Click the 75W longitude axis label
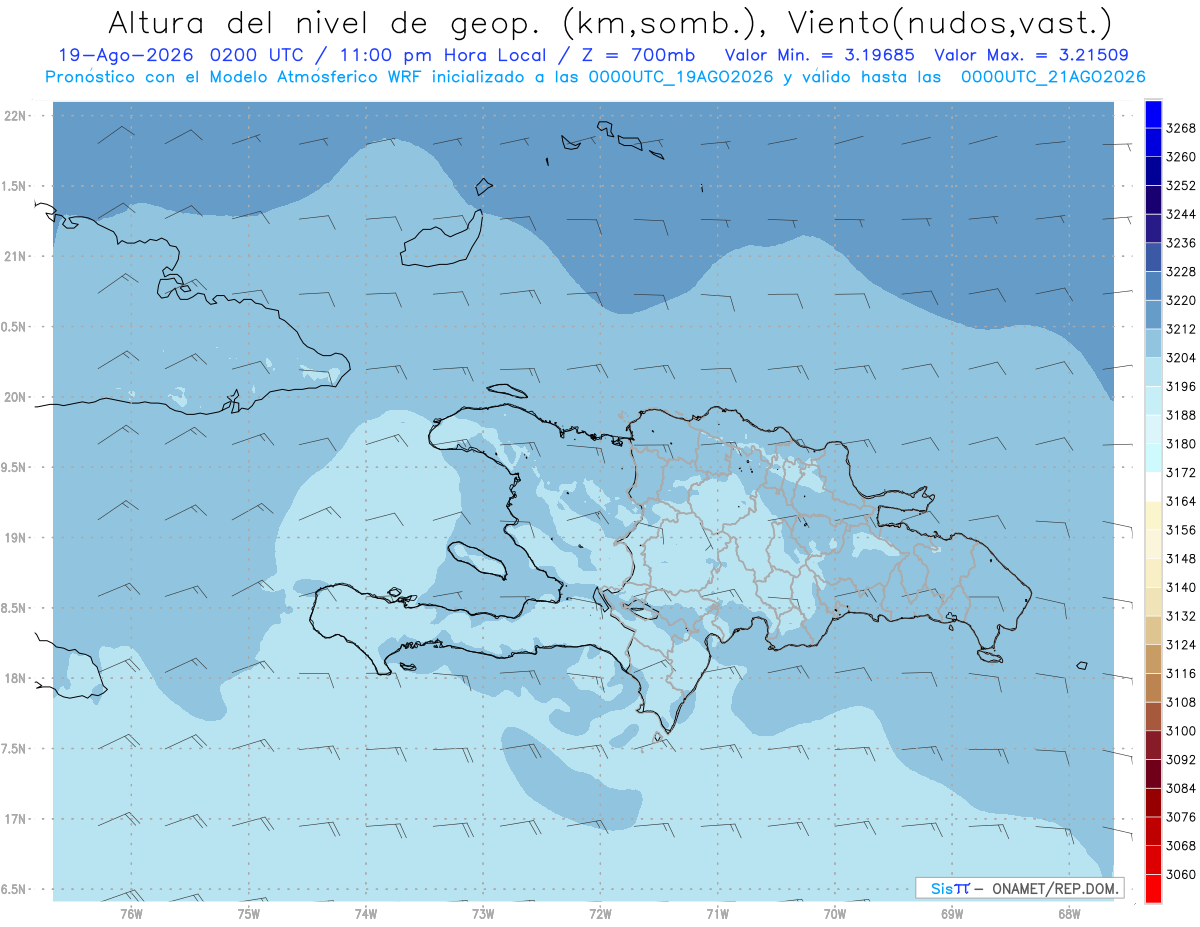The height and width of the screenshot is (927, 1200). [249, 913]
